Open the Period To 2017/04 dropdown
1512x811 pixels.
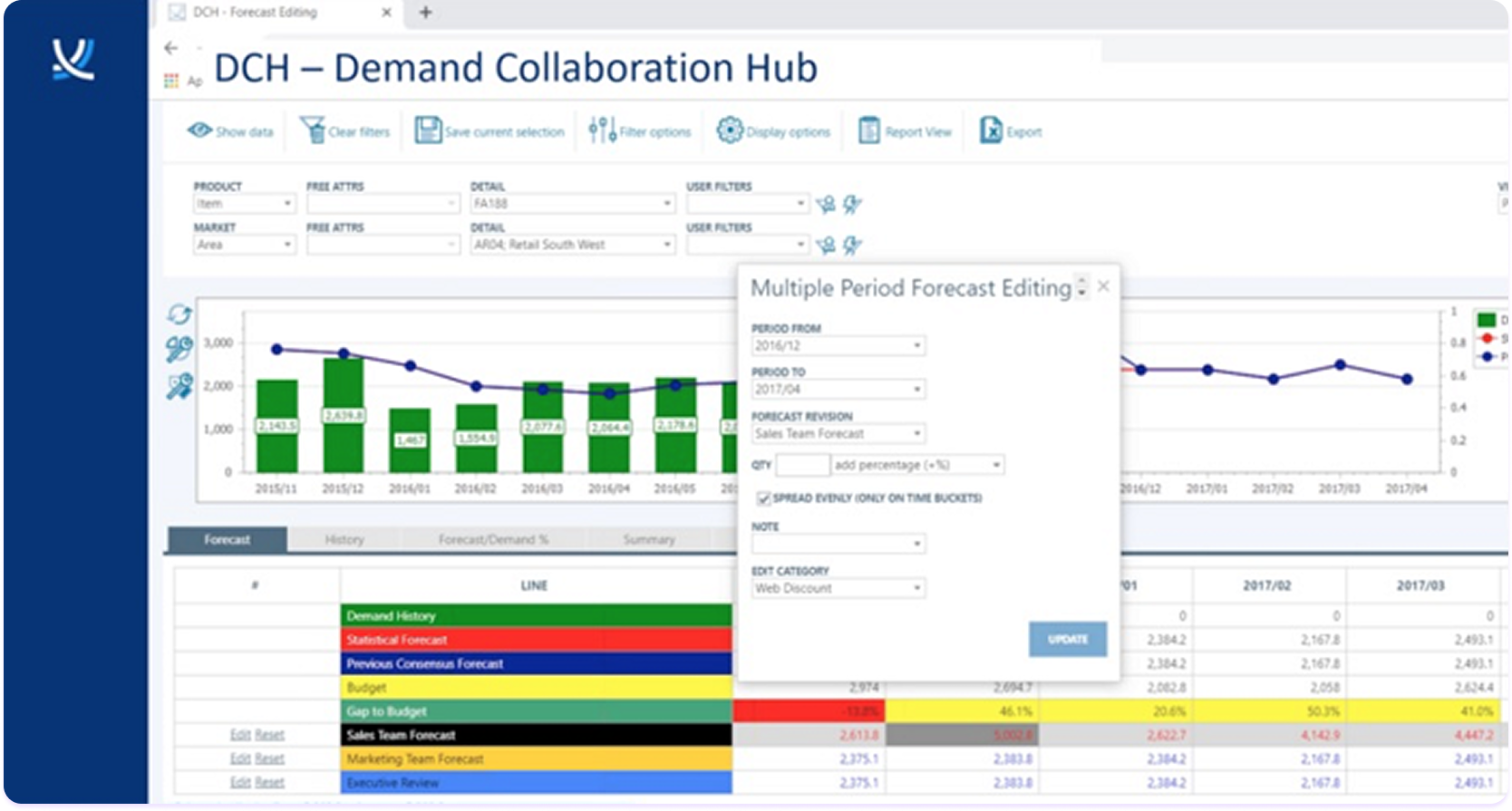(838, 389)
